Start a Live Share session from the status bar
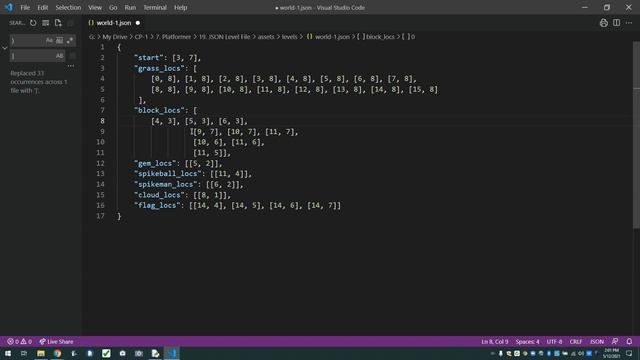 [56, 342]
